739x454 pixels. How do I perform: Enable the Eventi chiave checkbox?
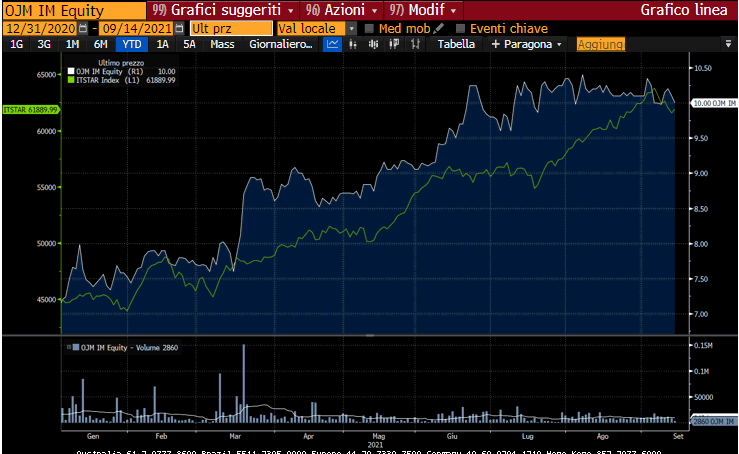point(460,29)
